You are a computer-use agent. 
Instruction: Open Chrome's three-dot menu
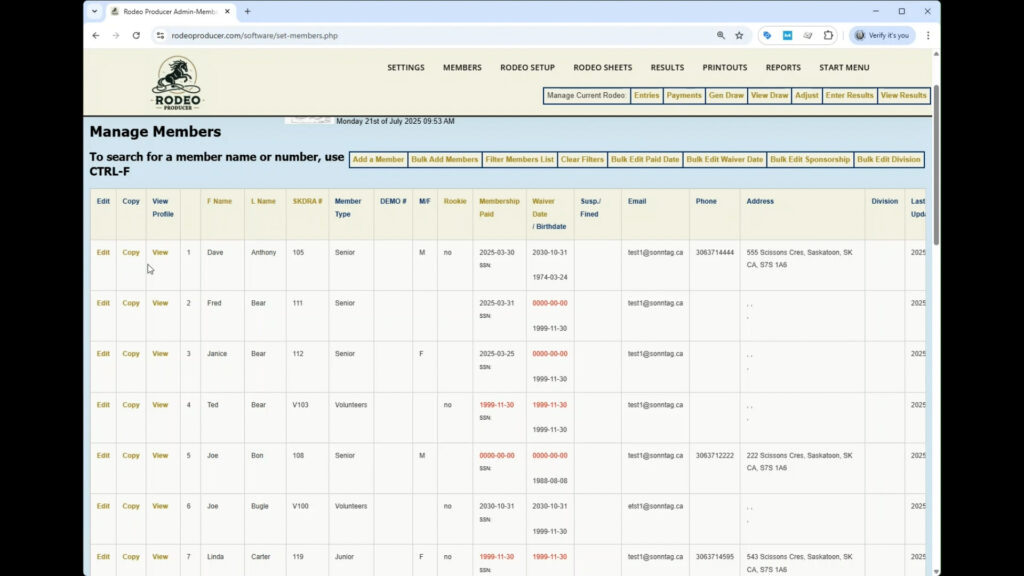click(928, 35)
